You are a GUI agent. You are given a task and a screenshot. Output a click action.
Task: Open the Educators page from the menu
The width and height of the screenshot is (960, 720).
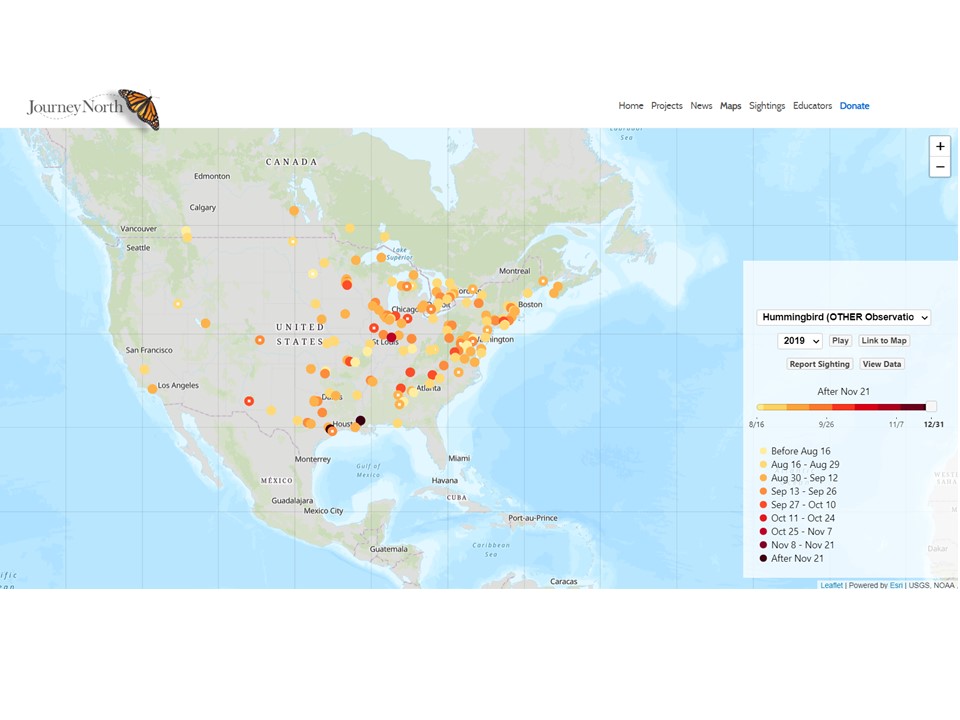click(x=812, y=105)
